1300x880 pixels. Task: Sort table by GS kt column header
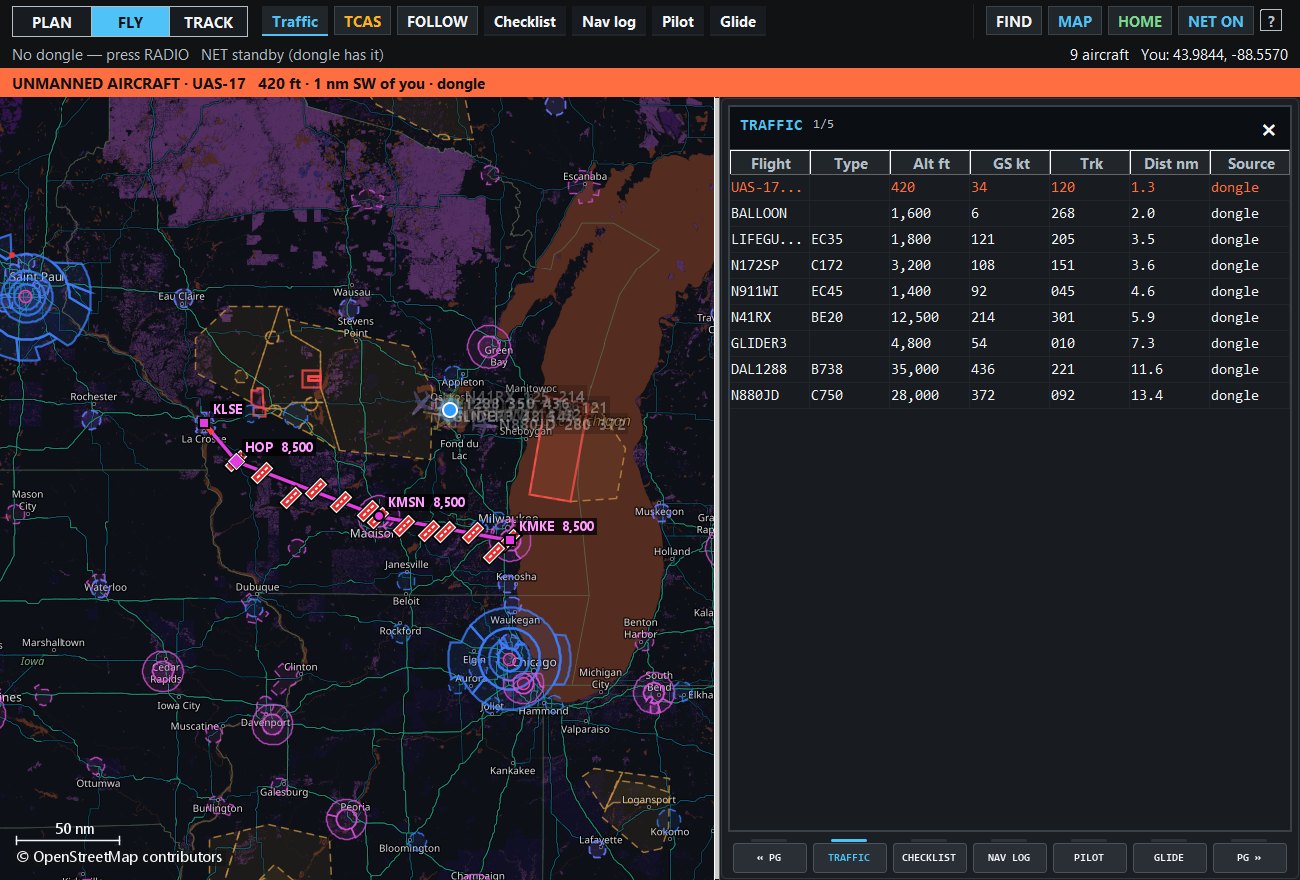tap(1010, 163)
